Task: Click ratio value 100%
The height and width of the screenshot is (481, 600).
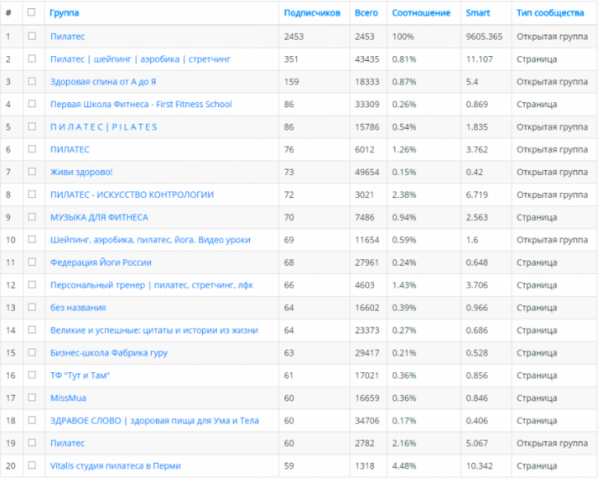Action: click(403, 37)
